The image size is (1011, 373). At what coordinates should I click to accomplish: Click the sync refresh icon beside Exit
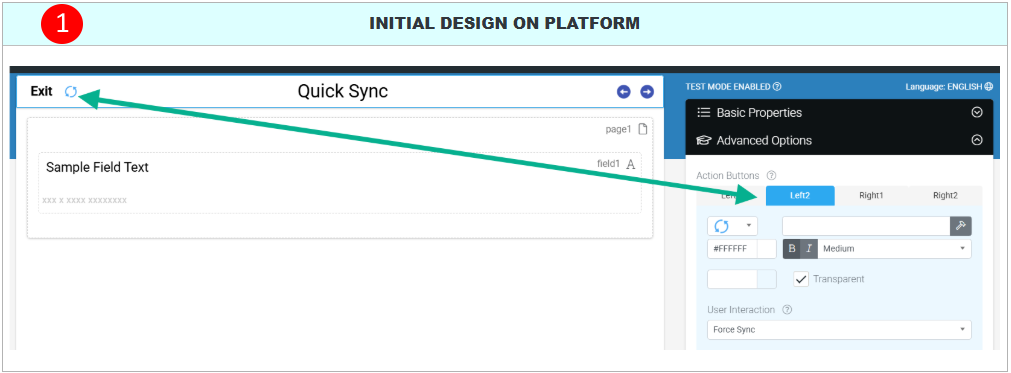pyautogui.click(x=70, y=91)
